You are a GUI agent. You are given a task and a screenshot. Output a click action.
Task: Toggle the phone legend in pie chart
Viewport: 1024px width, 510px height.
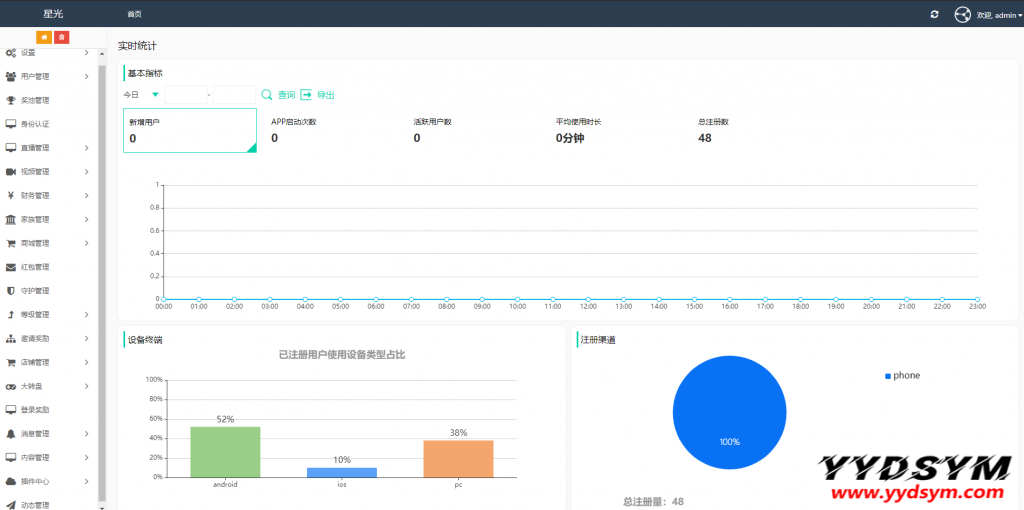[x=902, y=376]
